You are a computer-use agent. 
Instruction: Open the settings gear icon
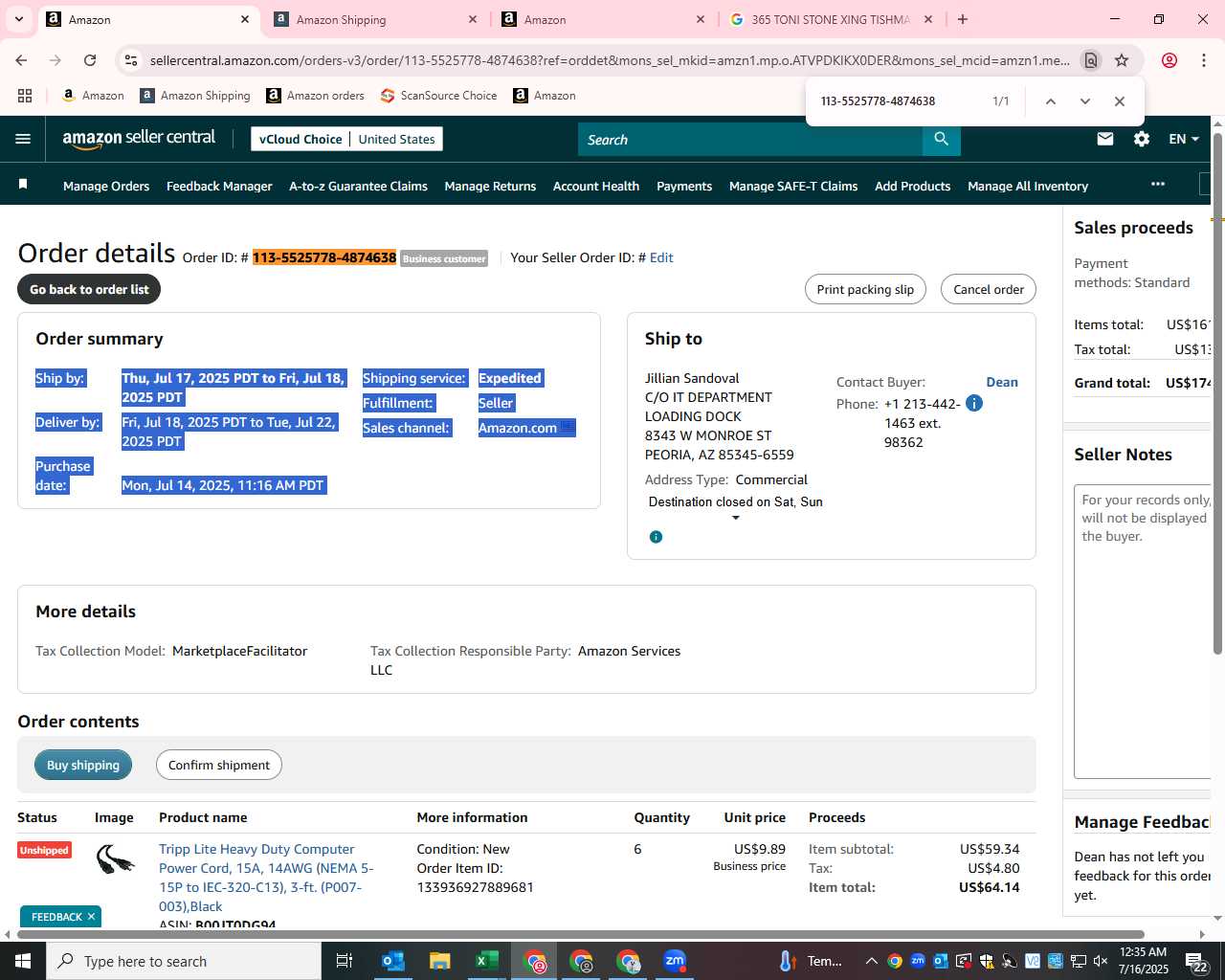tap(1142, 139)
